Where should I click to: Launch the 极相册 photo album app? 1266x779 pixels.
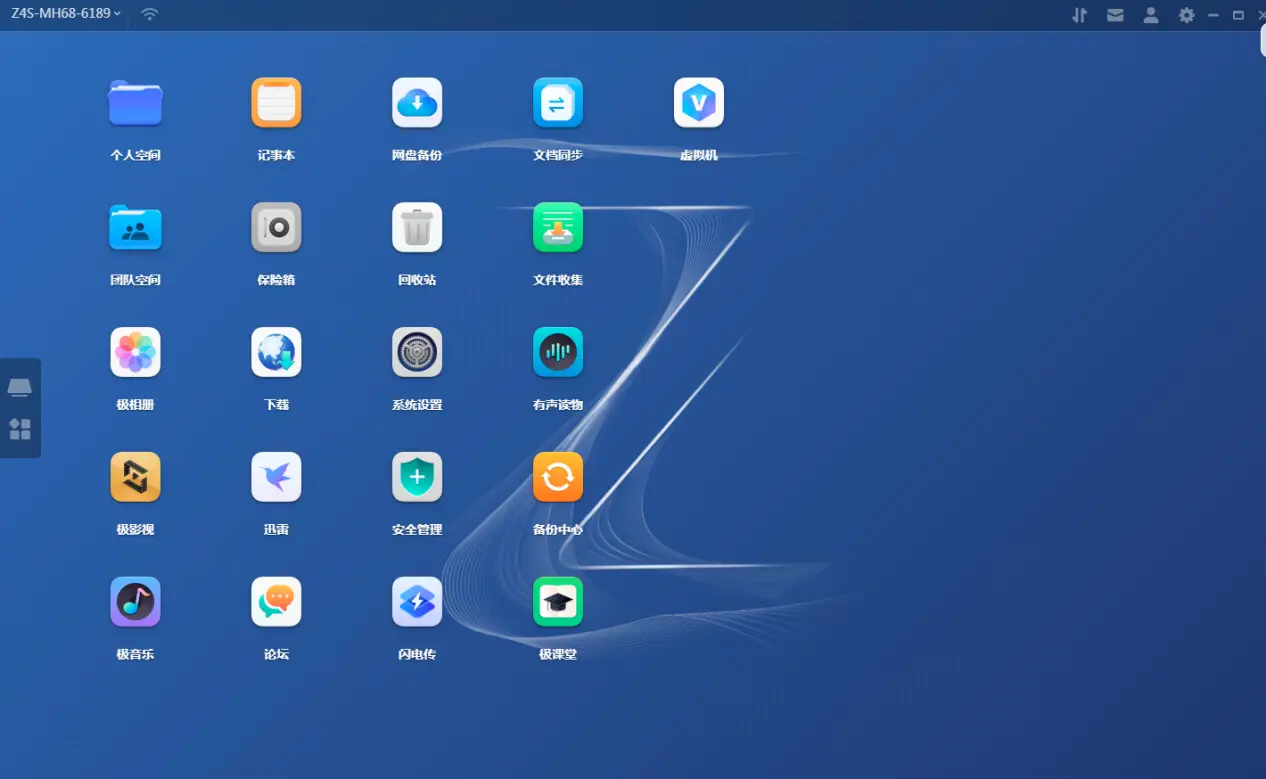click(x=135, y=353)
